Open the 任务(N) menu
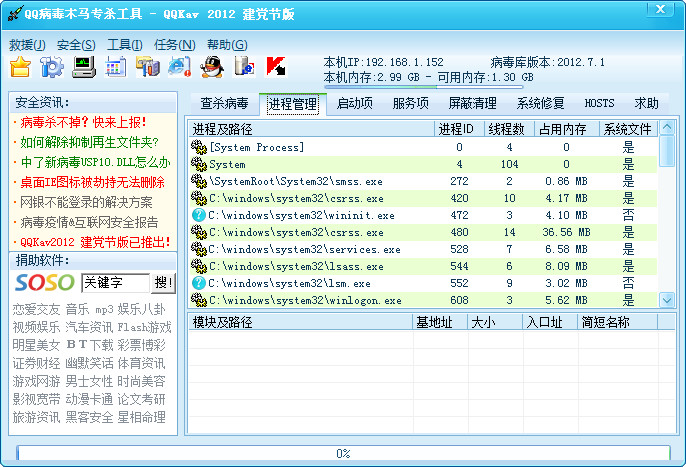 pos(175,45)
